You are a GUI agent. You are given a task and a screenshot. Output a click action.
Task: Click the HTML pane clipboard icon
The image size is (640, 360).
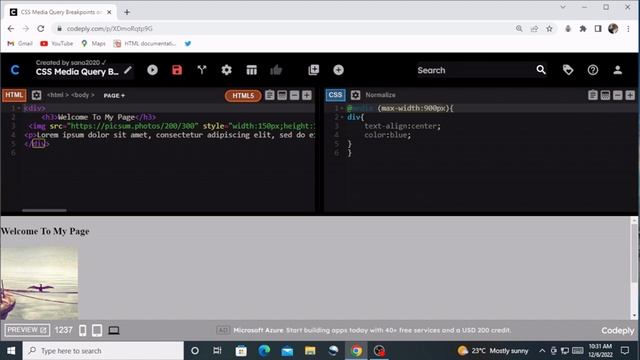click(x=269, y=95)
